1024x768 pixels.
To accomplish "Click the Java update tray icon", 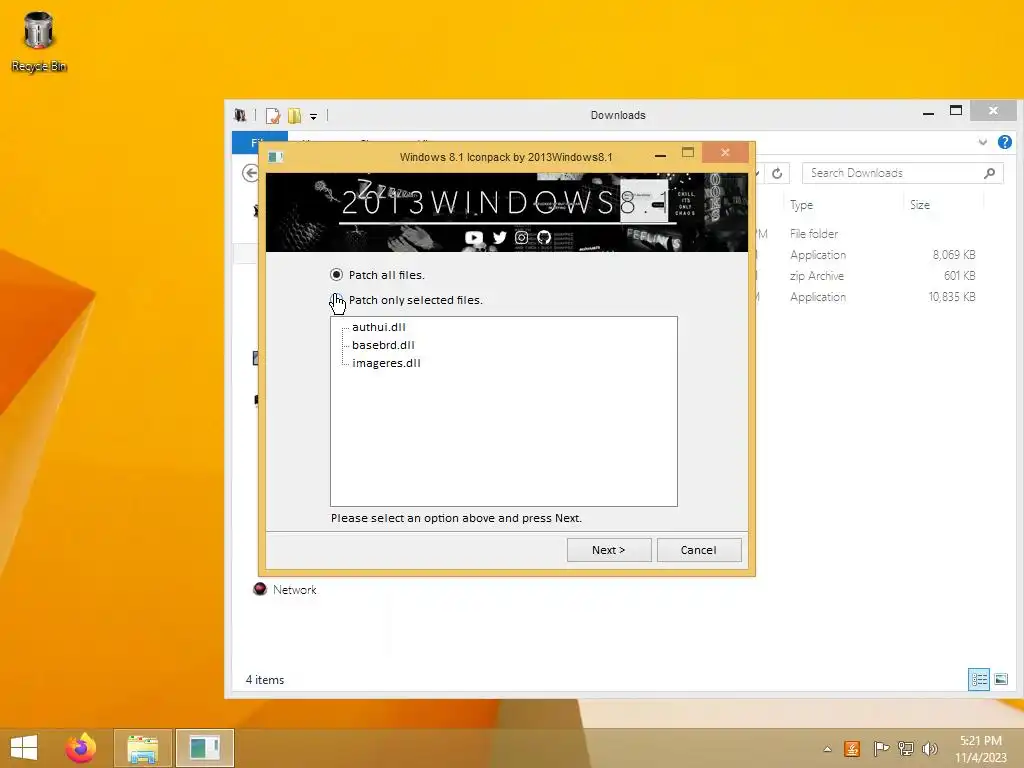I will pos(852,749).
